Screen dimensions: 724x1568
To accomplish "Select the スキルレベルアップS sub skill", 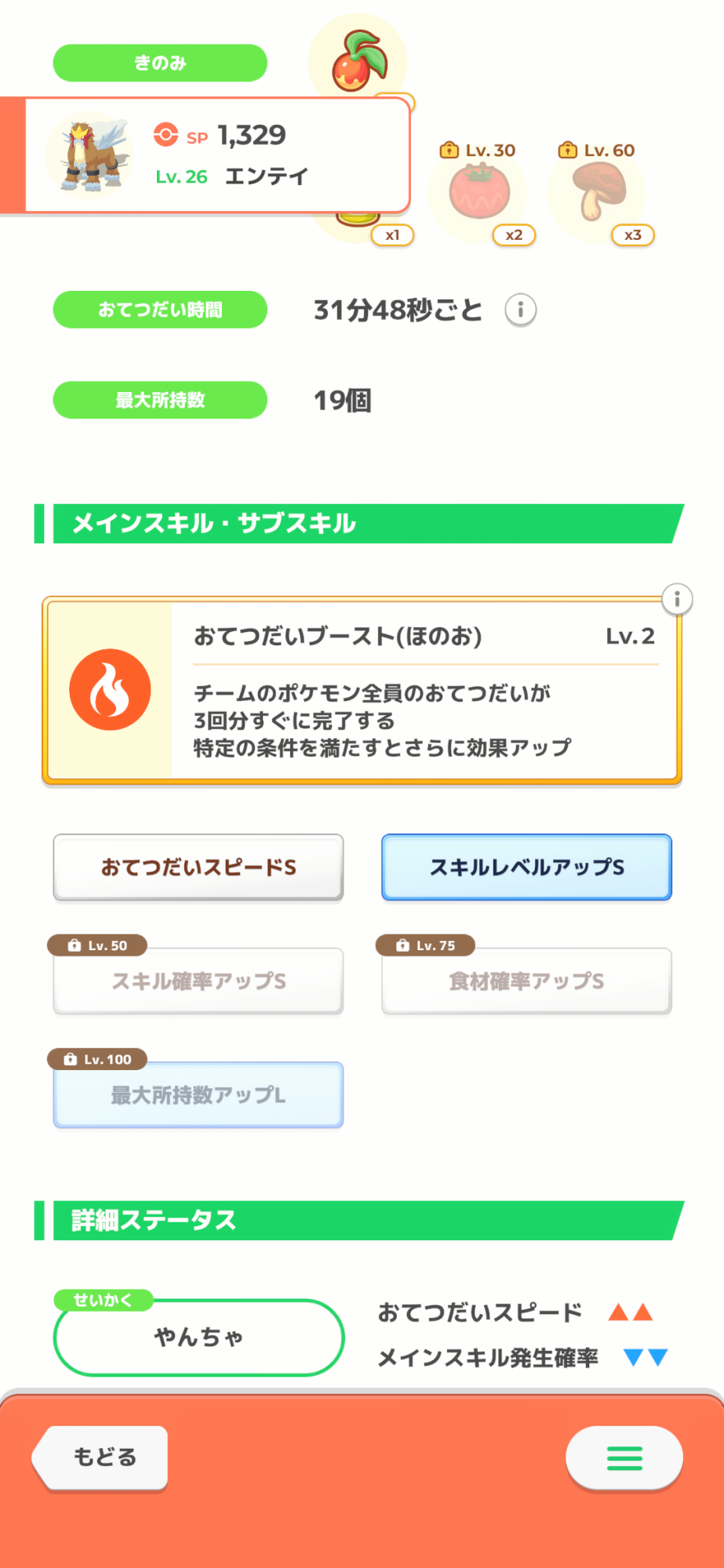I will (526, 867).
